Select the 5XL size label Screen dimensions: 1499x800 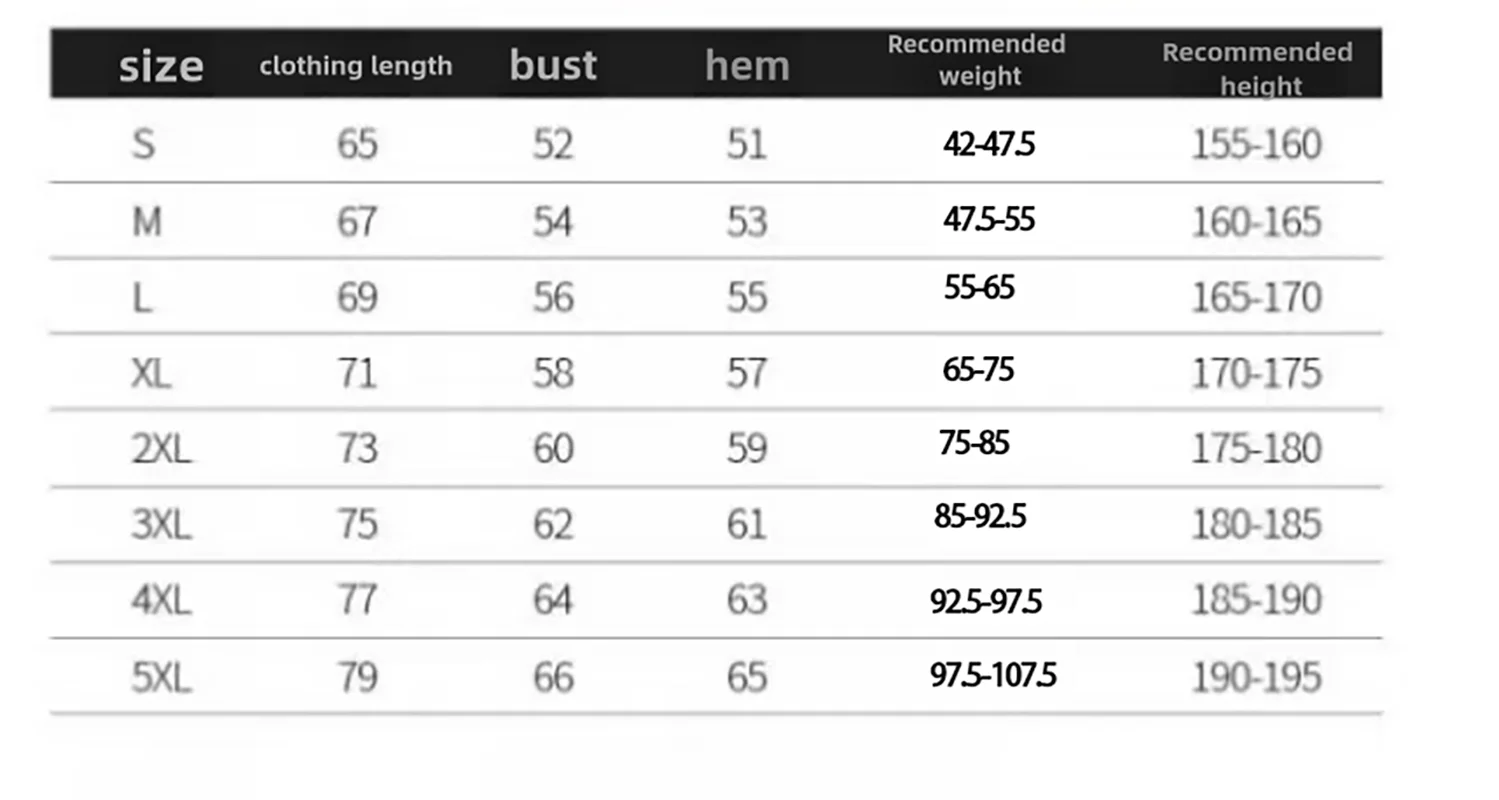(x=161, y=678)
